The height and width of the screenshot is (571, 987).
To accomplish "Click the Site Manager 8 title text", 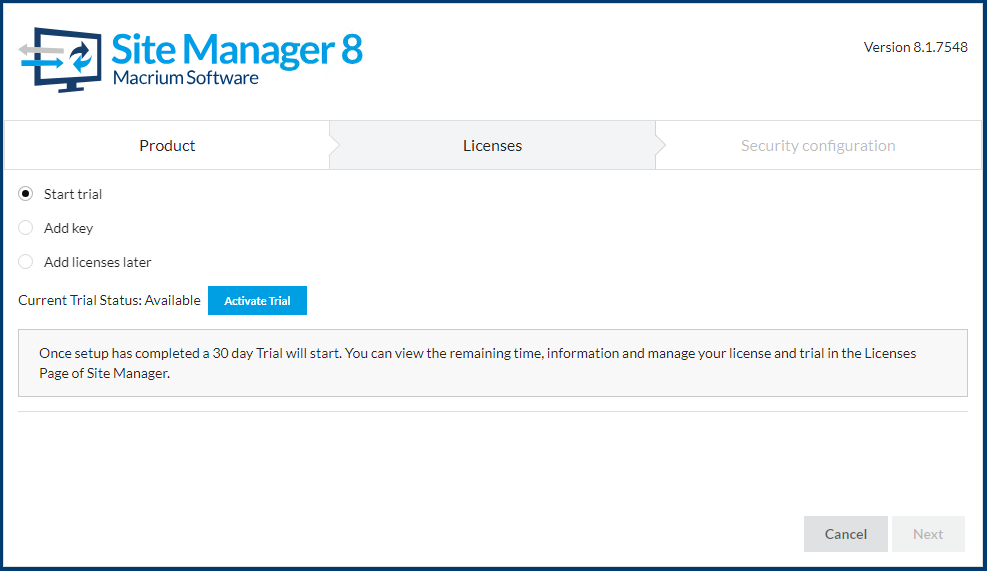I will [237, 50].
